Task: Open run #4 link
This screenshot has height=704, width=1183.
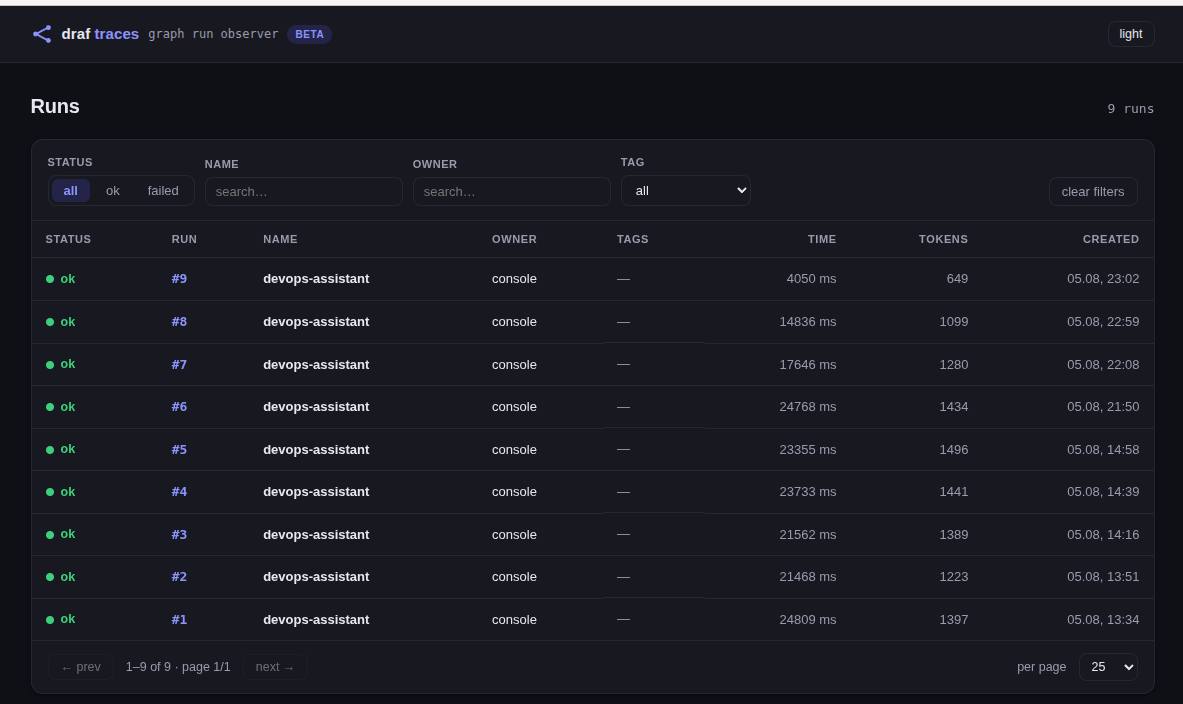Action: 179,492
